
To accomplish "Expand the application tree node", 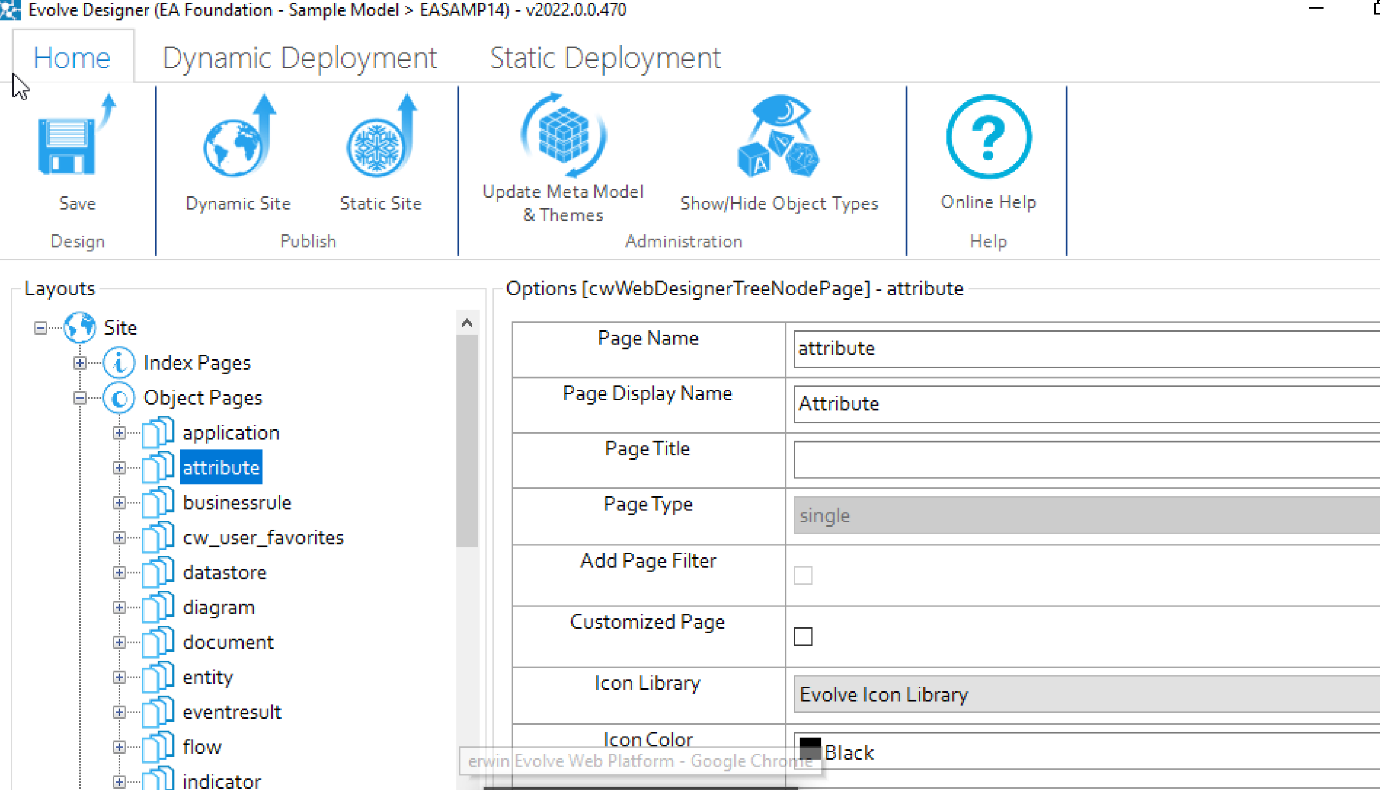I will [x=119, y=433].
